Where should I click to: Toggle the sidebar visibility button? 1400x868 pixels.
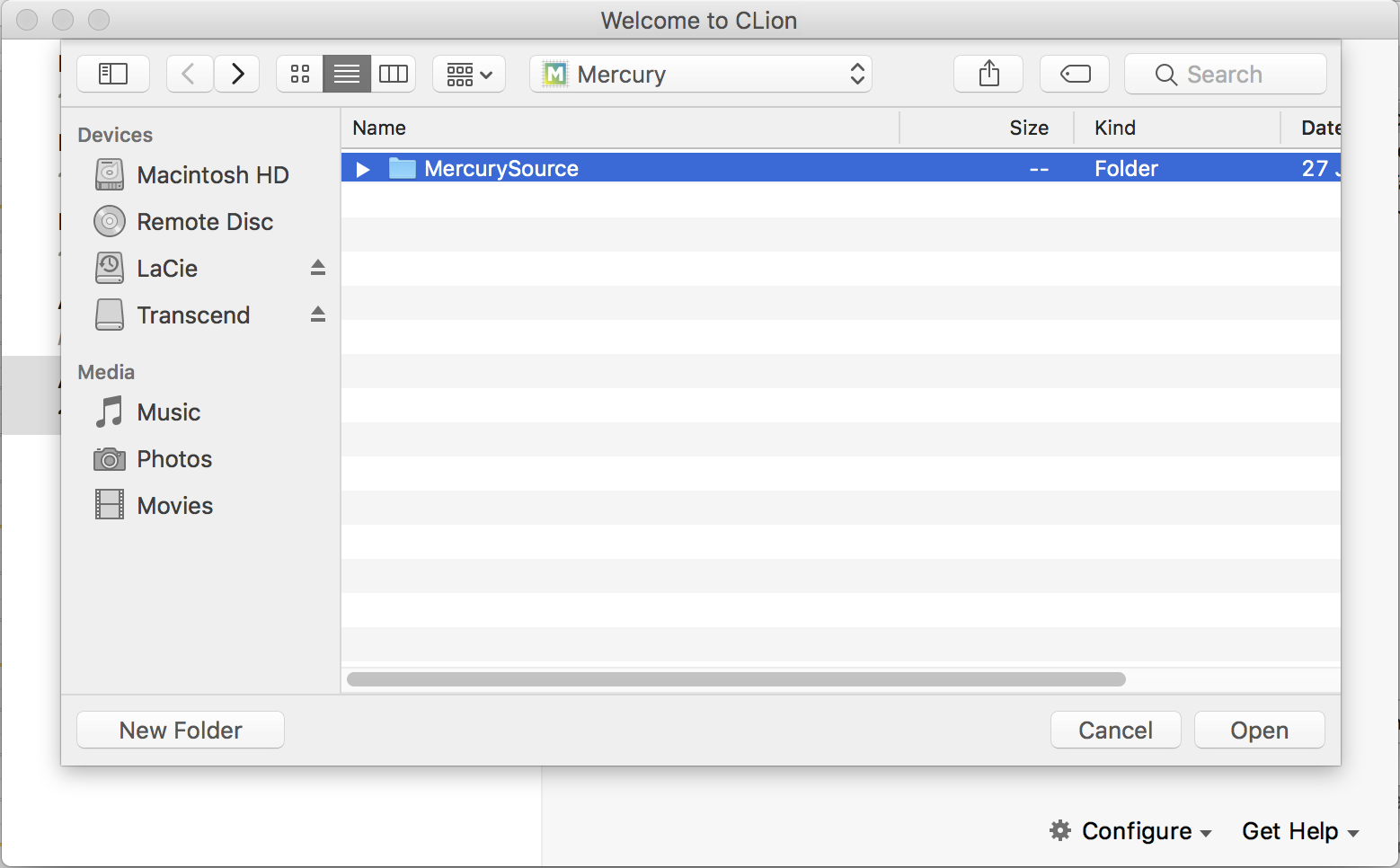coord(113,74)
